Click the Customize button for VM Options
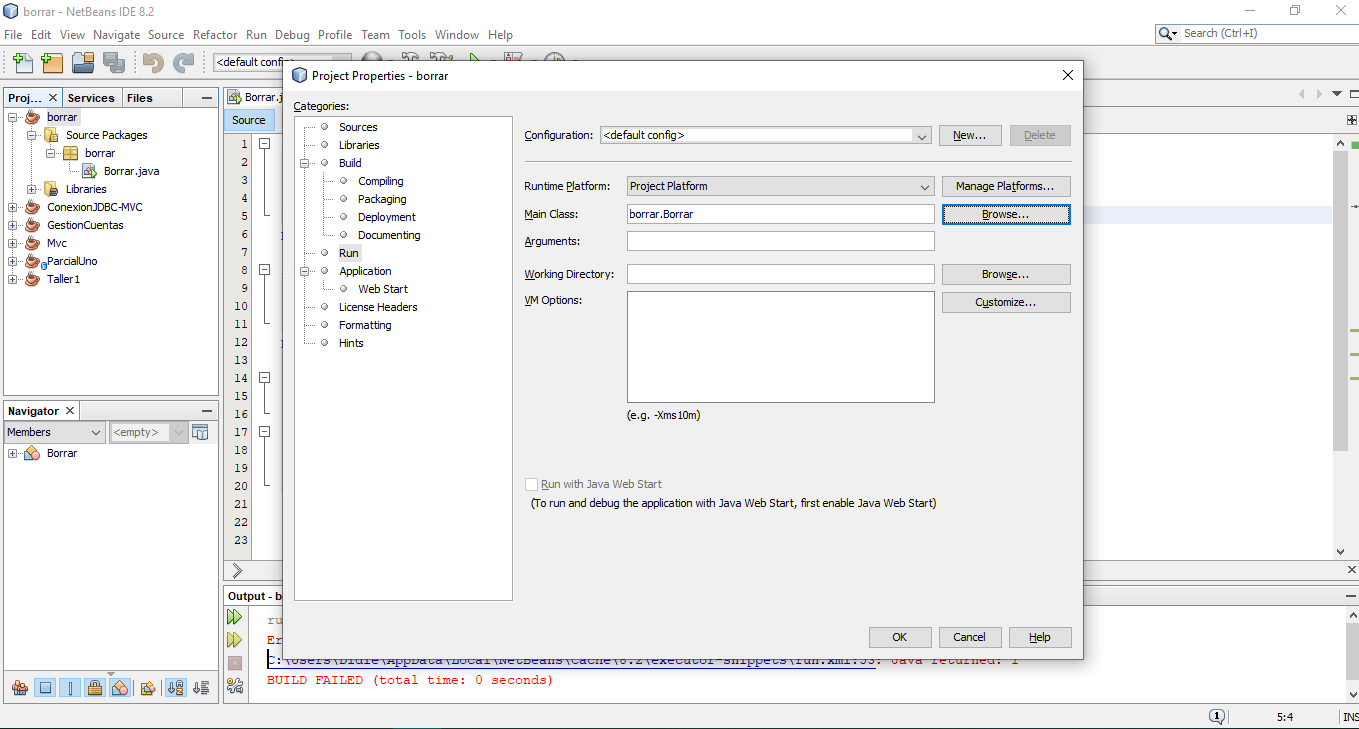1359x729 pixels. (x=1006, y=302)
